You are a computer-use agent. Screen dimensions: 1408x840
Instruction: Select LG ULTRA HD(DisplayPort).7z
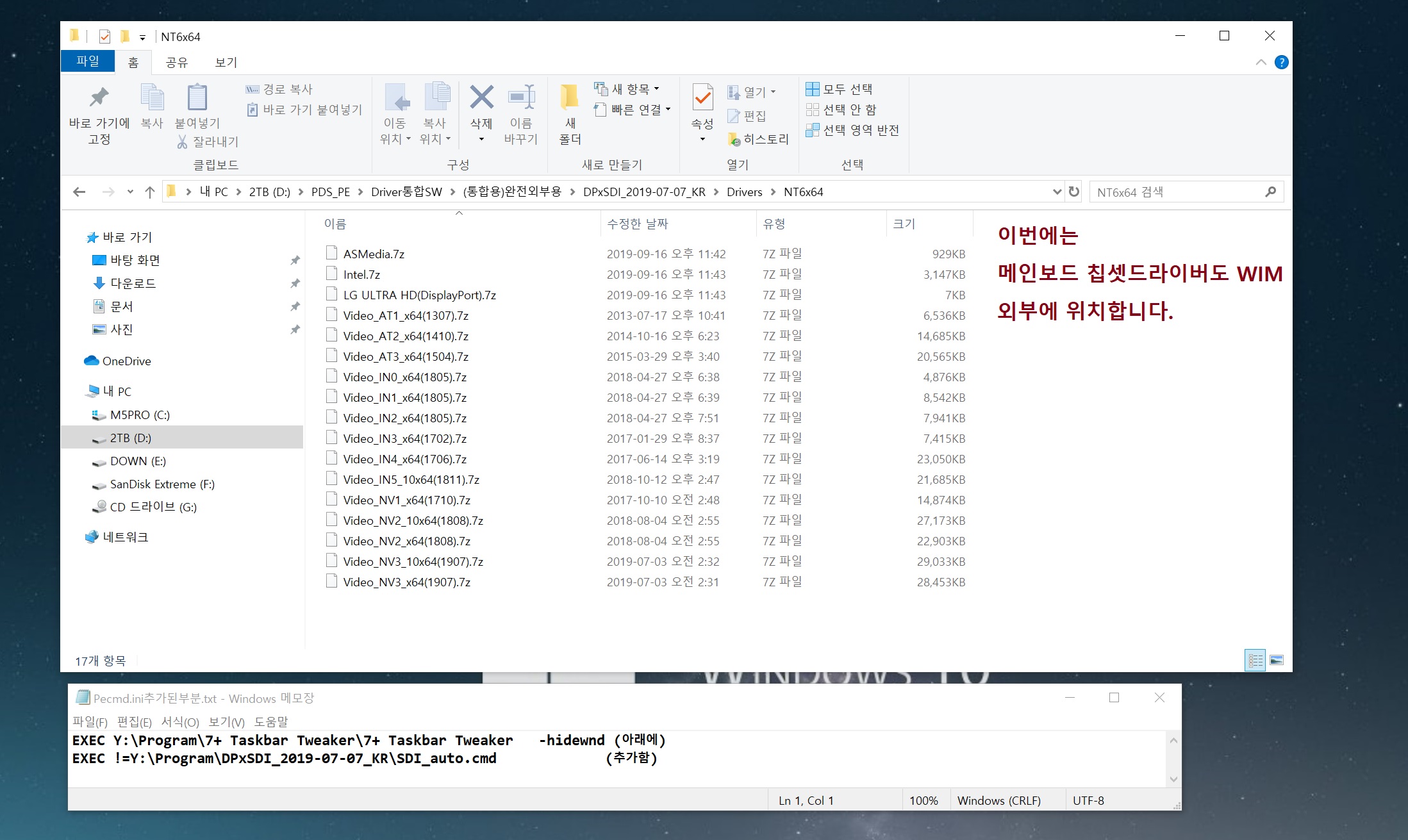coord(419,295)
